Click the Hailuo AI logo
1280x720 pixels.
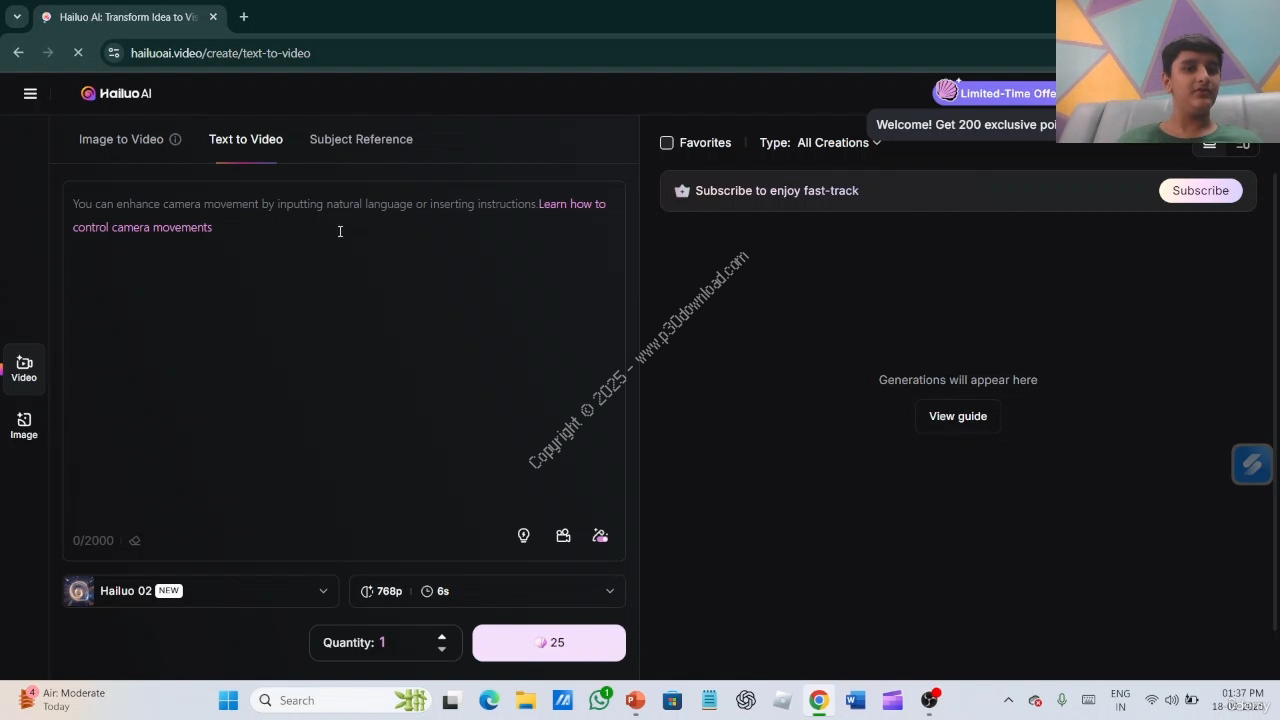tap(116, 93)
